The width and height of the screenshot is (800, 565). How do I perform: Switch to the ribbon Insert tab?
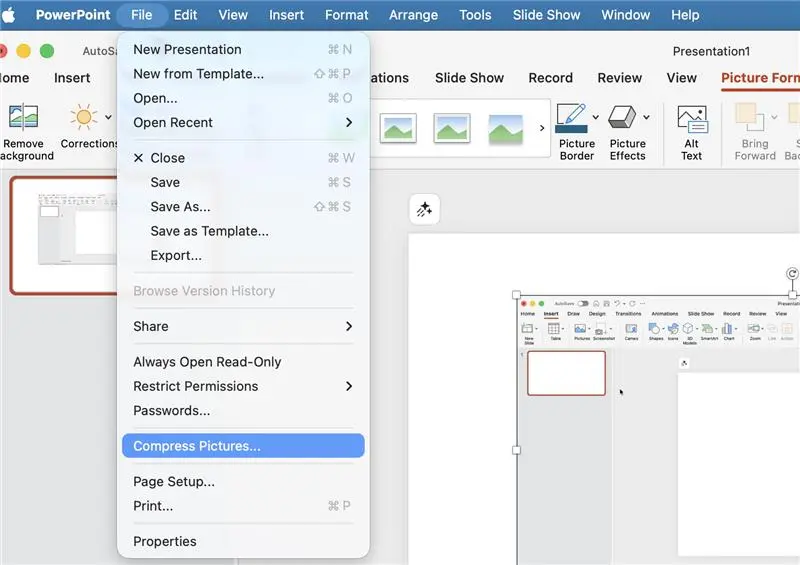pyautogui.click(x=72, y=78)
